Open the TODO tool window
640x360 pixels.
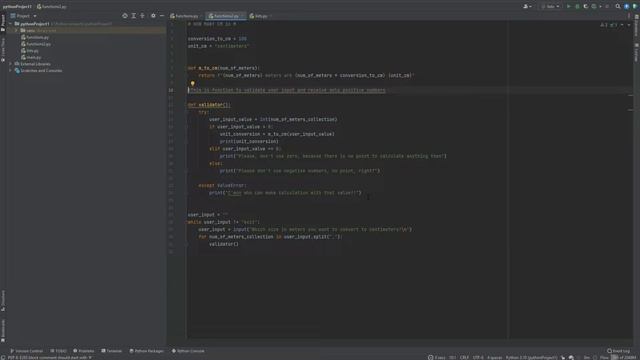(58, 351)
